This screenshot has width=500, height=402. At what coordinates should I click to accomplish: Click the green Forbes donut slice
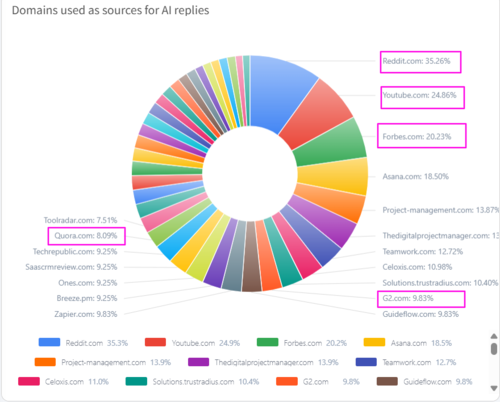click(x=330, y=144)
